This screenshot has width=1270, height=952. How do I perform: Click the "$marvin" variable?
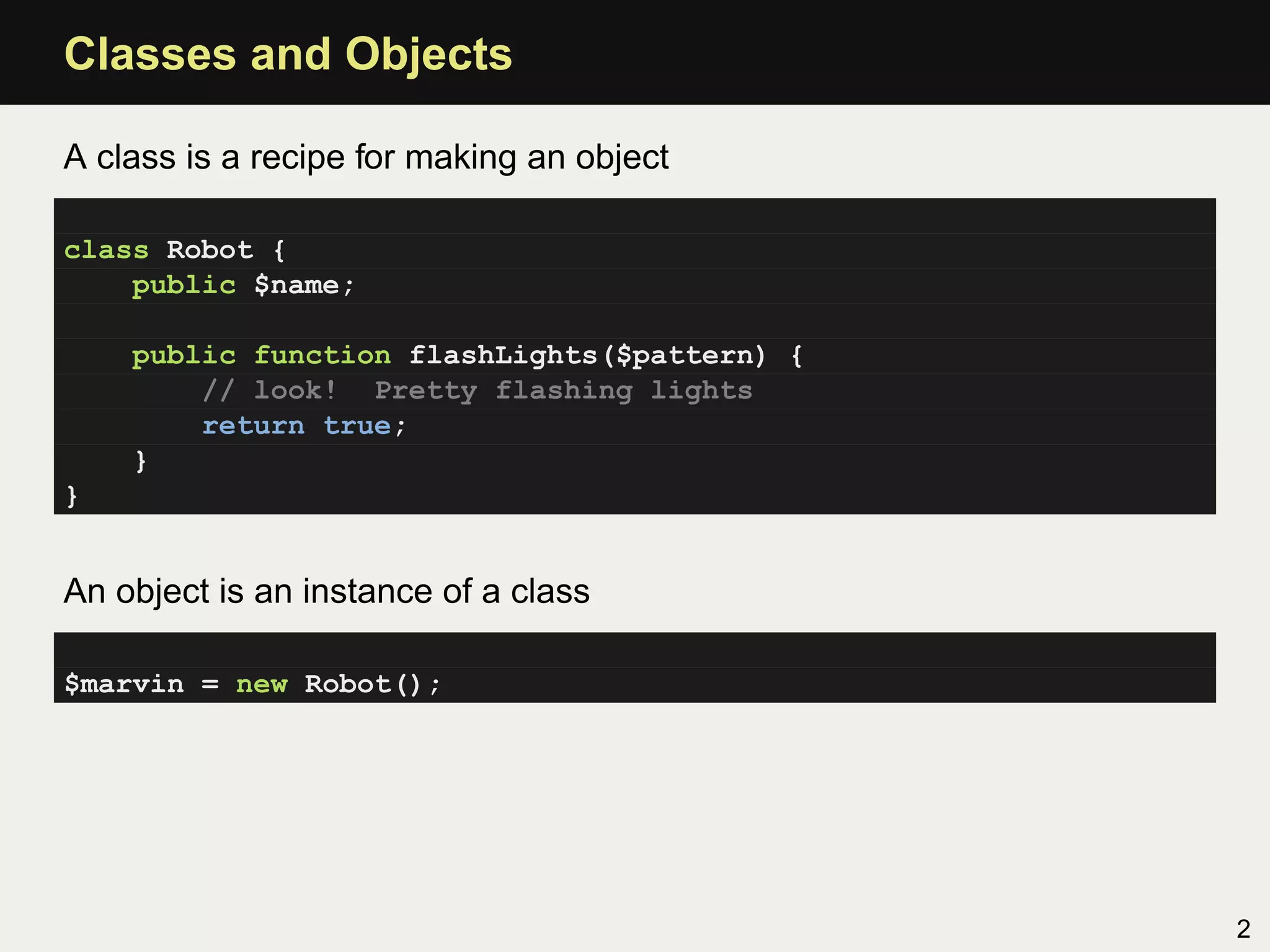124,684
